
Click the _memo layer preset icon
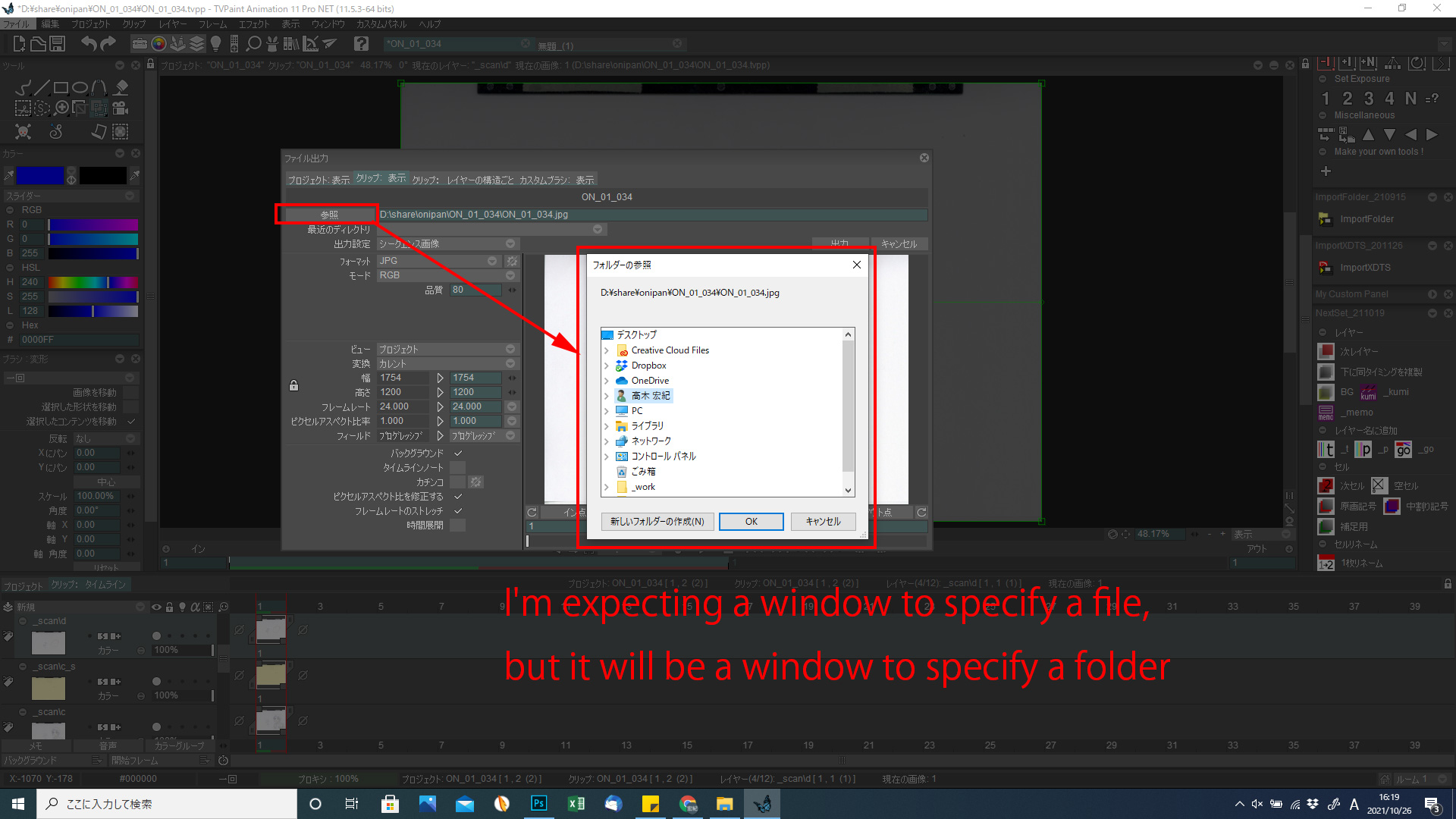pos(1326,413)
